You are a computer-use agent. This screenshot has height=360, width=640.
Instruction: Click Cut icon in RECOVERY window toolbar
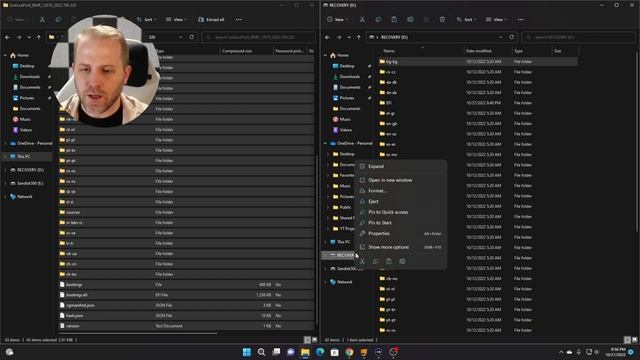[x=362, y=20]
